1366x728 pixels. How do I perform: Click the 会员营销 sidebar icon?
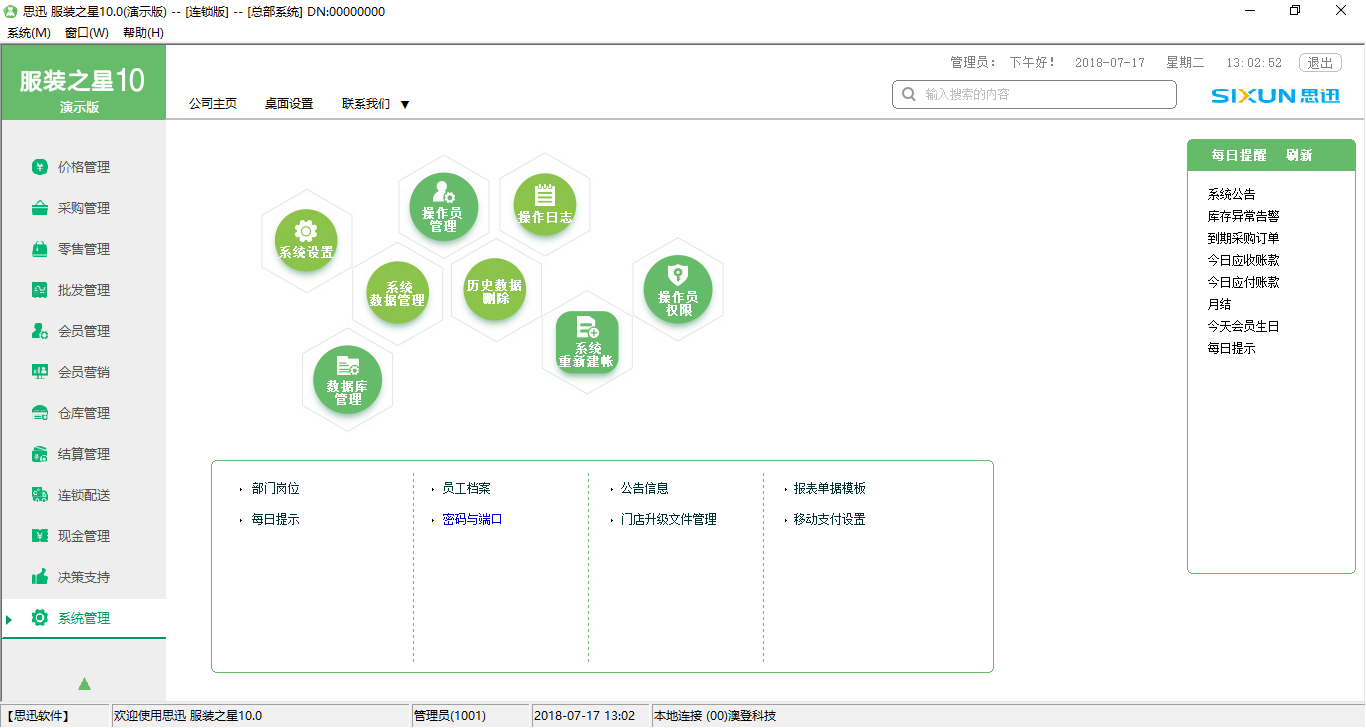tap(40, 372)
